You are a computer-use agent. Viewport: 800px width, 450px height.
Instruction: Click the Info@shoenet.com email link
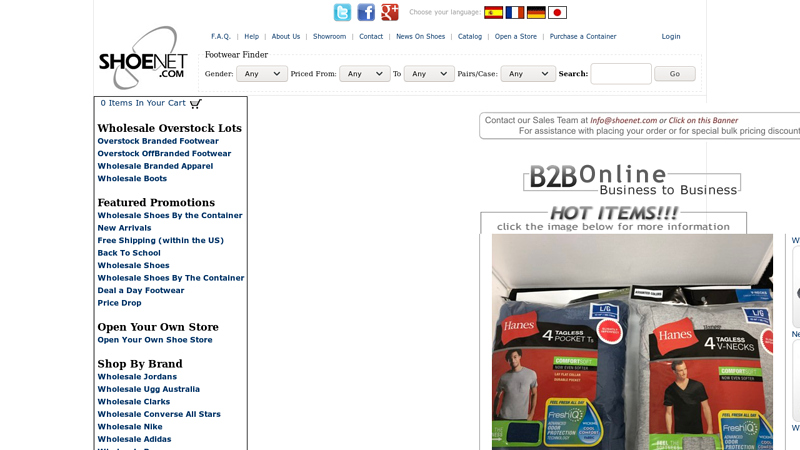pyautogui.click(x=623, y=120)
